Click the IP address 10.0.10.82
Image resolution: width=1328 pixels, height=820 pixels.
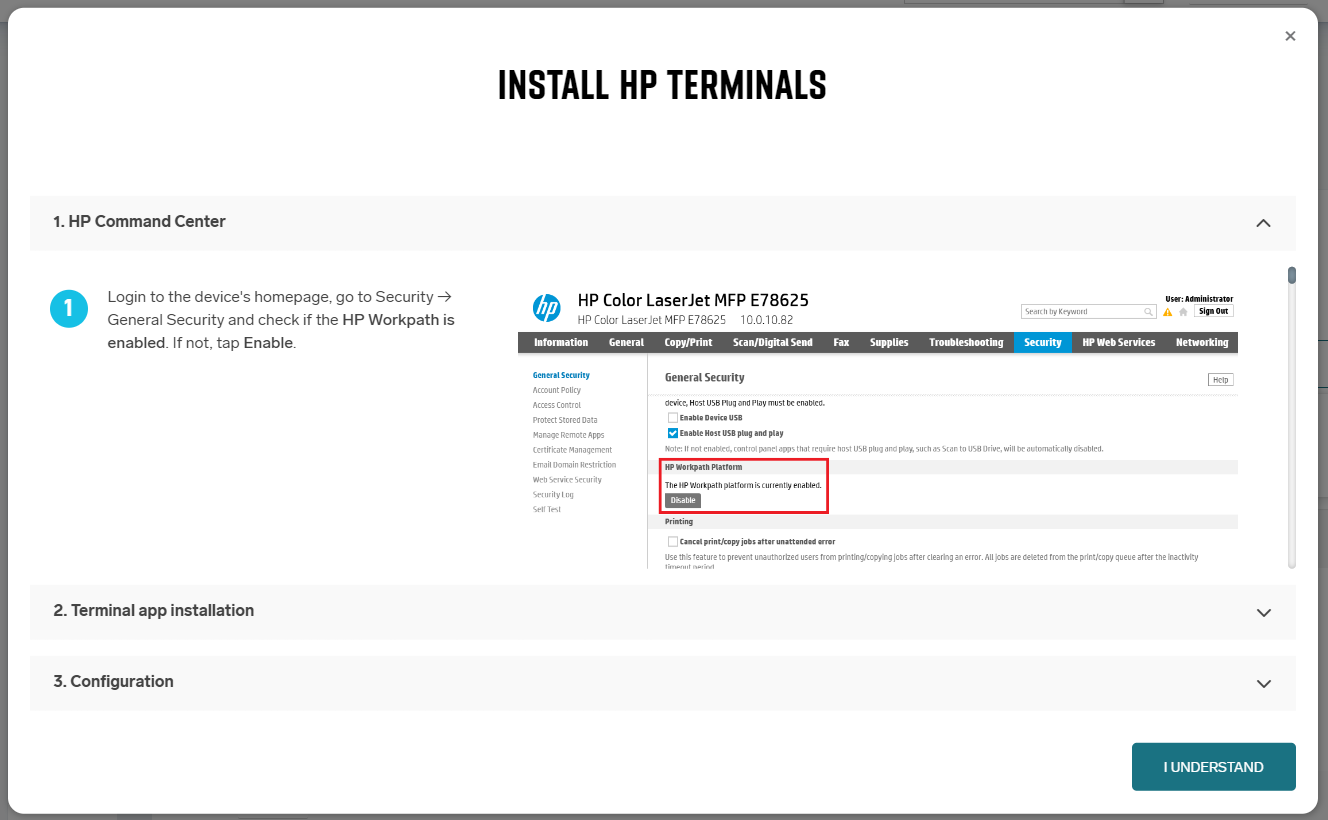pos(766,320)
